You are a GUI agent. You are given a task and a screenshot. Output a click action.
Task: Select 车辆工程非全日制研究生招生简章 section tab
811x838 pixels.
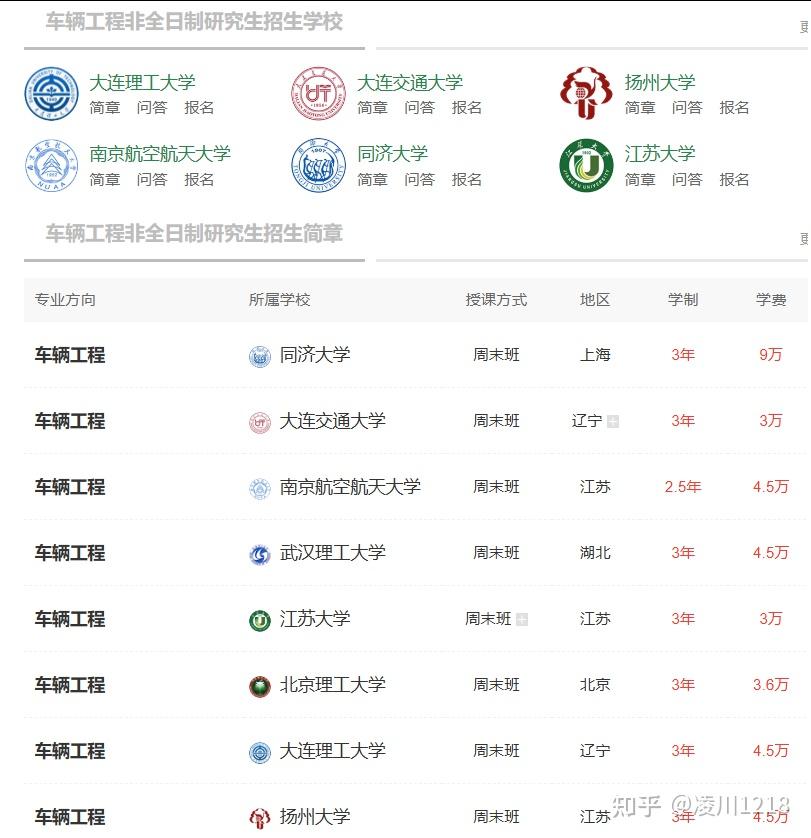coord(194,234)
